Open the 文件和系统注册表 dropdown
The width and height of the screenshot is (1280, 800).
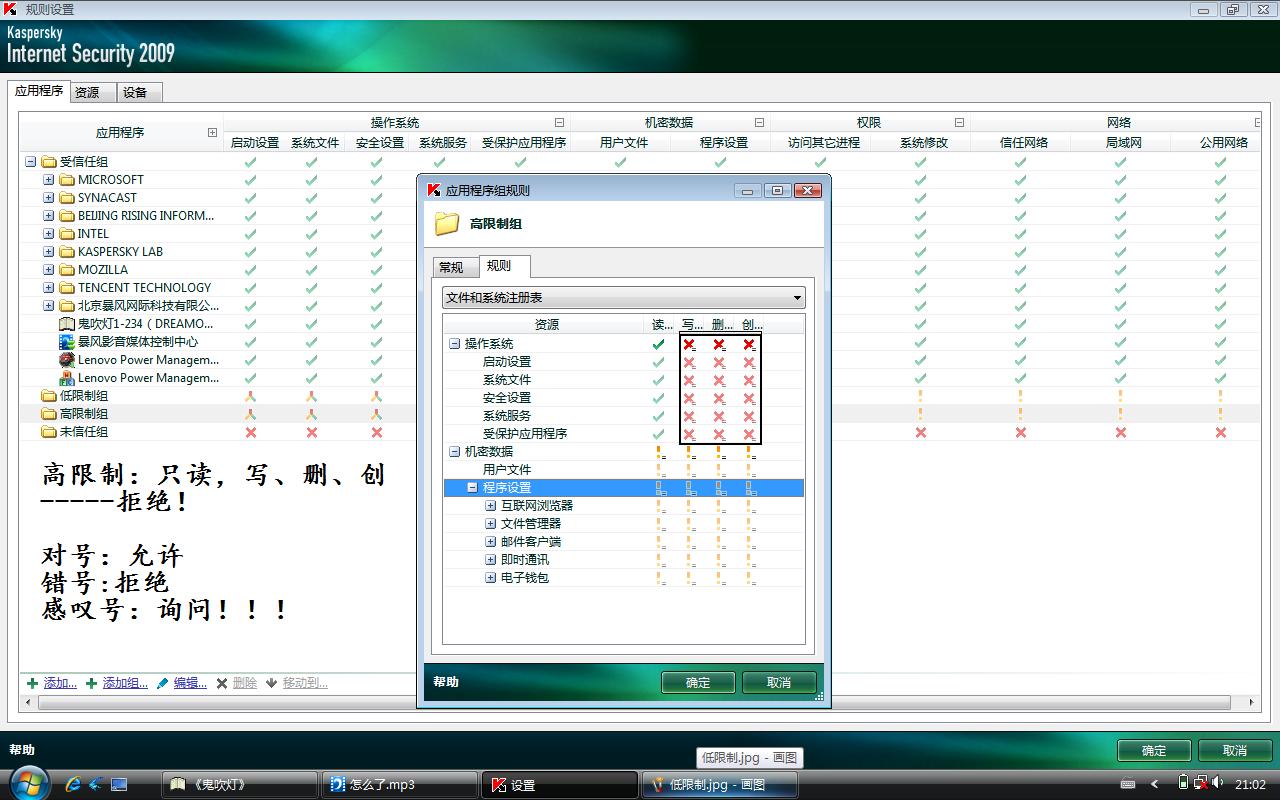pyautogui.click(x=624, y=298)
